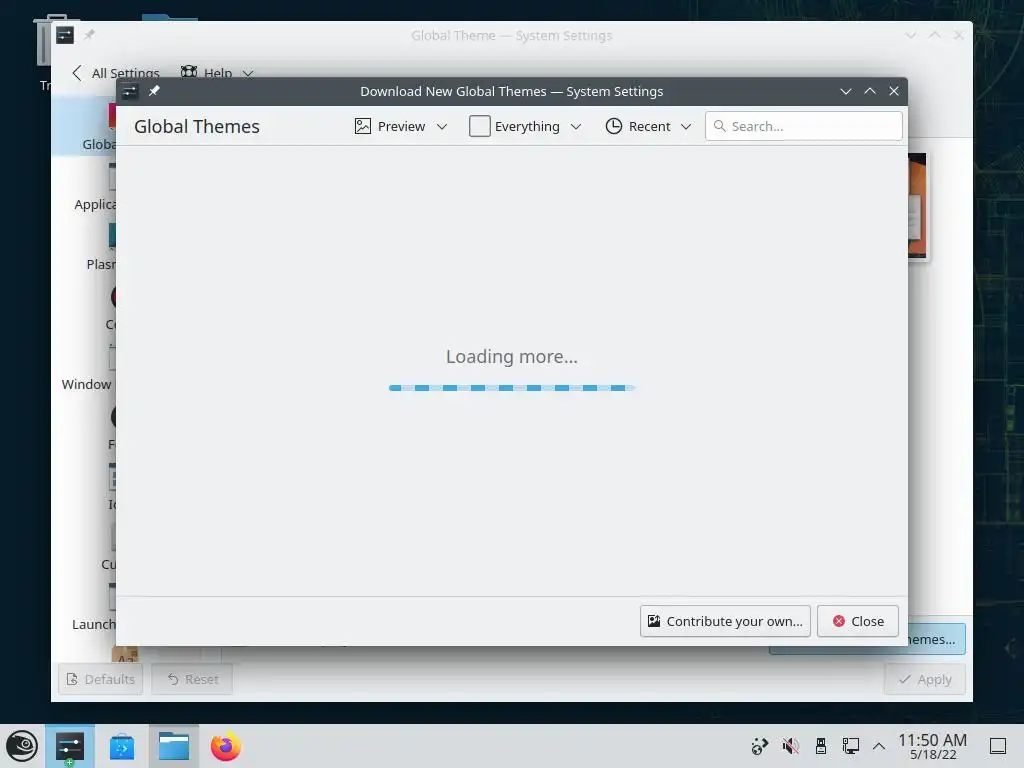Click the pin icon in the dialog titlebar
Image resolution: width=1024 pixels, height=768 pixels.
(154, 91)
